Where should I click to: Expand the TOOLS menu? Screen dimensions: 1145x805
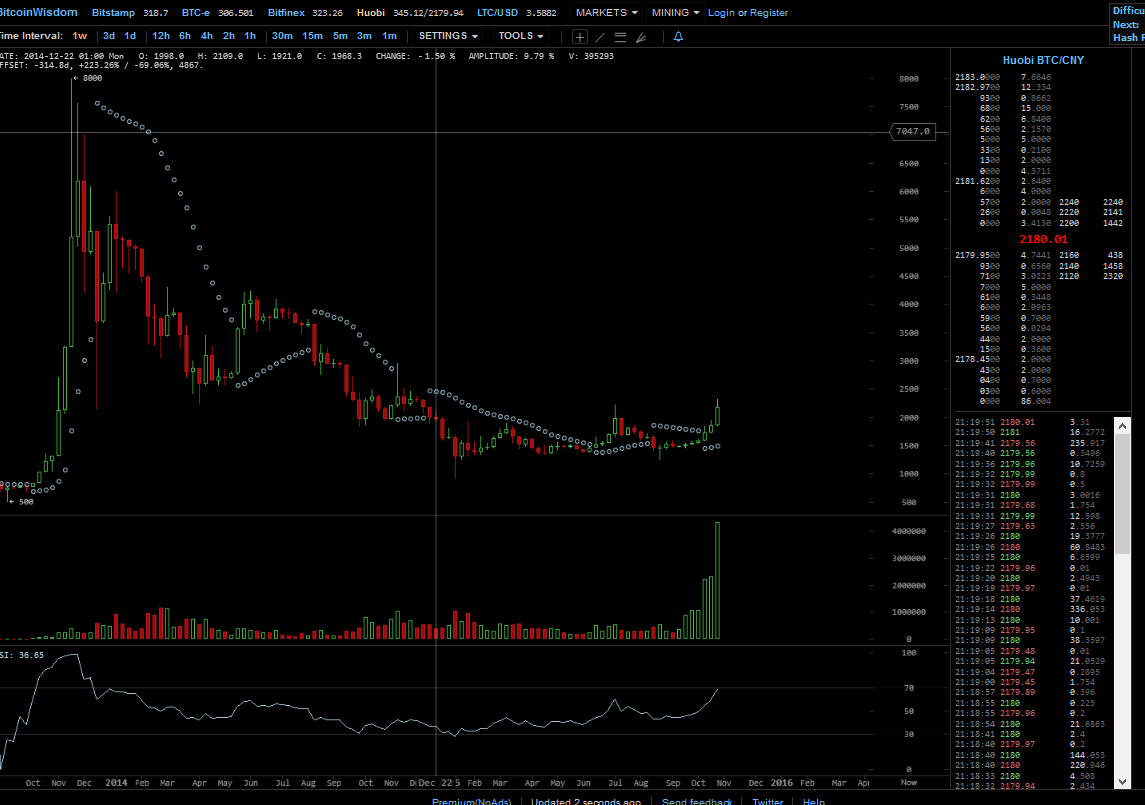[x=519, y=35]
